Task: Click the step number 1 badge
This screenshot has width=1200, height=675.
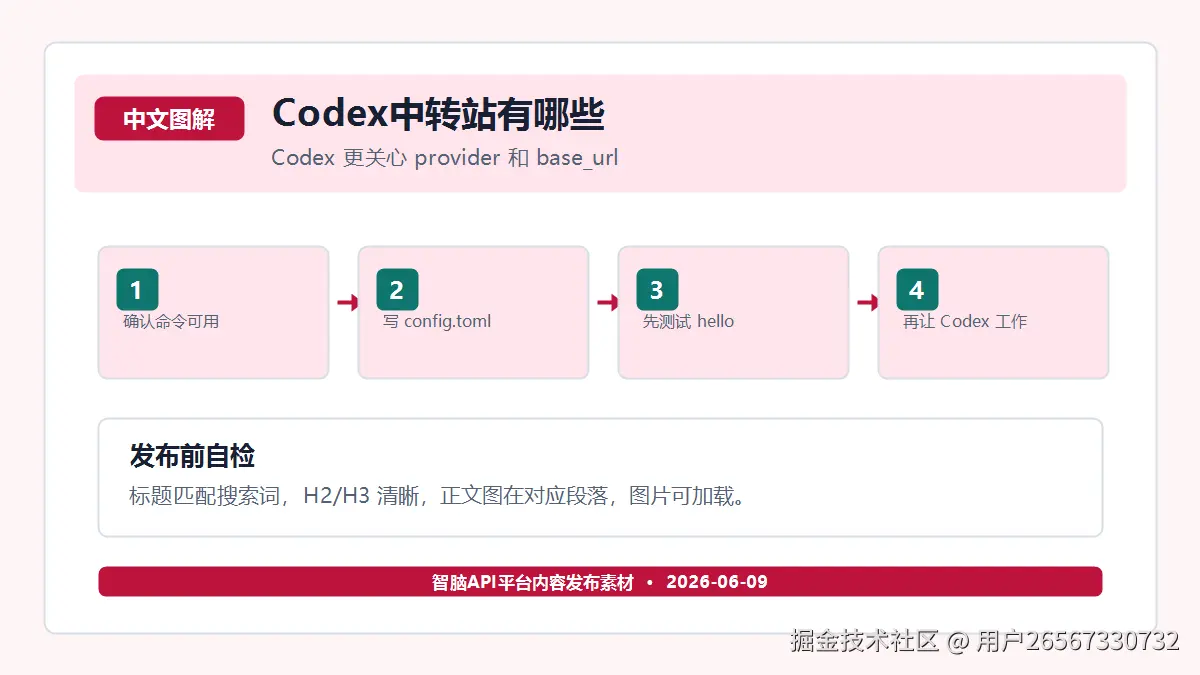Action: click(x=137, y=290)
